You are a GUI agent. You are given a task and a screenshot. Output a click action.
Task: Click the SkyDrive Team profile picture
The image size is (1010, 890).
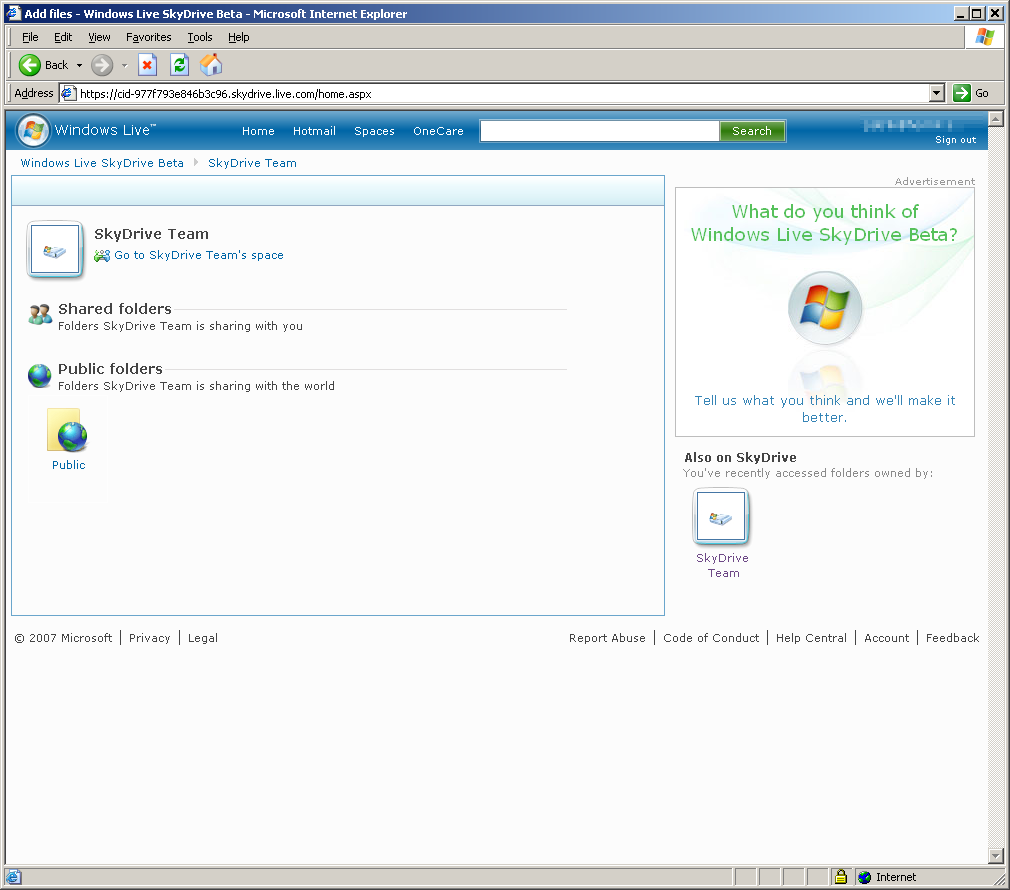pyautogui.click(x=55, y=250)
